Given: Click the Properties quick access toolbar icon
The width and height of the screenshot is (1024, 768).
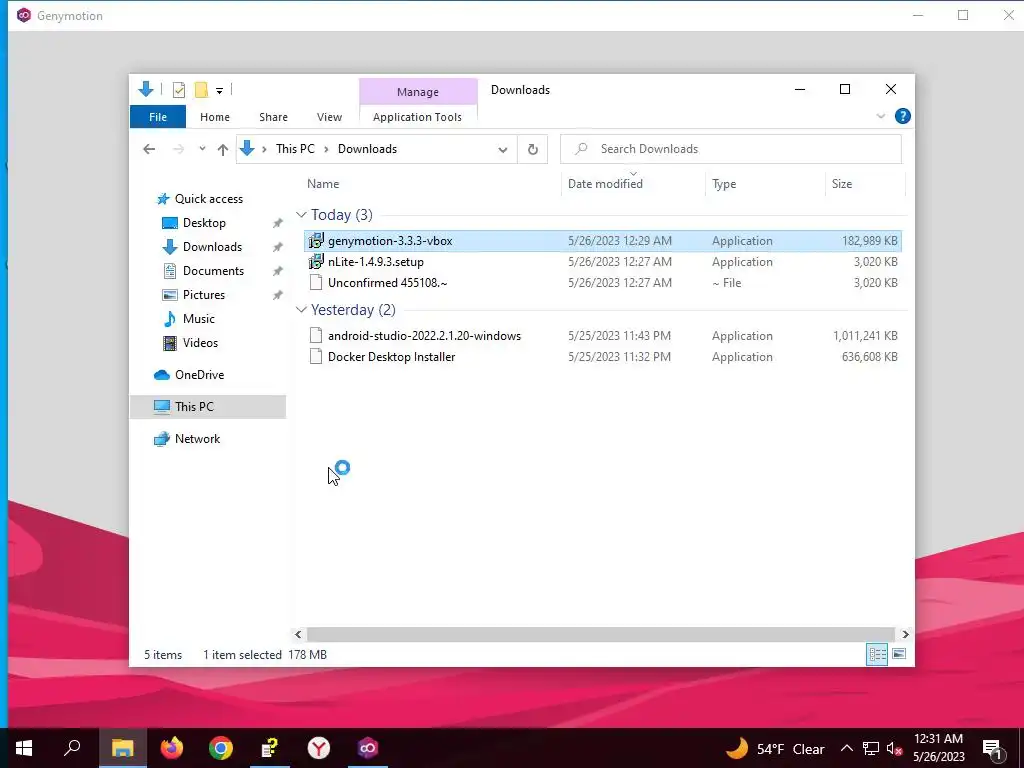Looking at the screenshot, I should click(178, 89).
